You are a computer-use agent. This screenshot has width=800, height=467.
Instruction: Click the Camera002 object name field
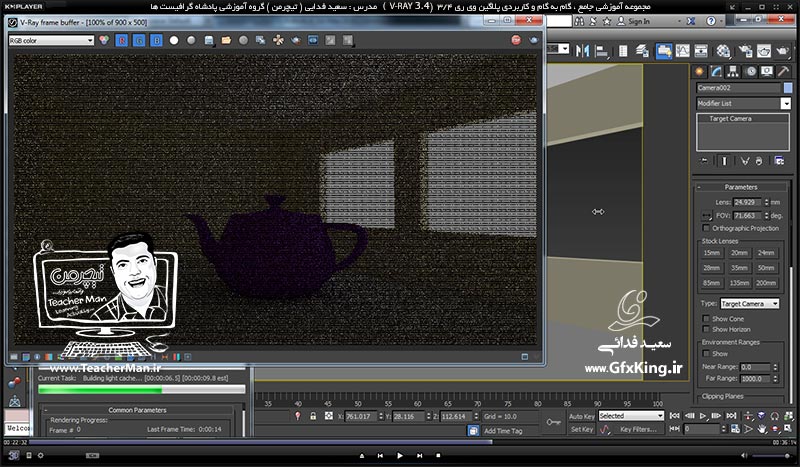pyautogui.click(x=738, y=88)
